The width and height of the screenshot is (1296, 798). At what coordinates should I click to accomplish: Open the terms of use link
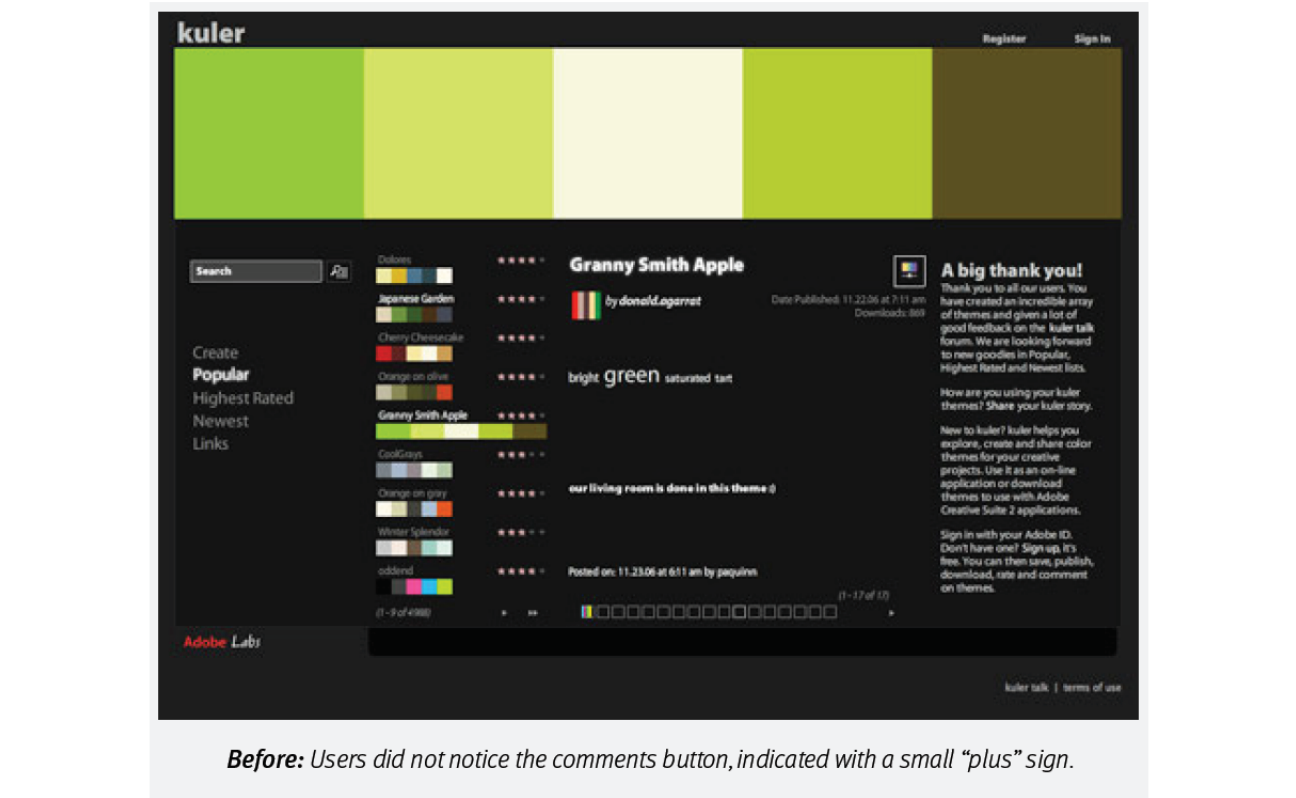tap(1092, 688)
